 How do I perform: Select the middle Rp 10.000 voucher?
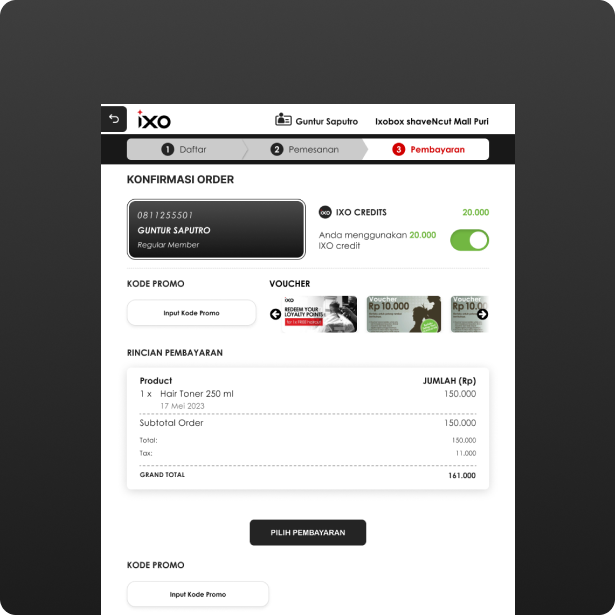coord(403,314)
